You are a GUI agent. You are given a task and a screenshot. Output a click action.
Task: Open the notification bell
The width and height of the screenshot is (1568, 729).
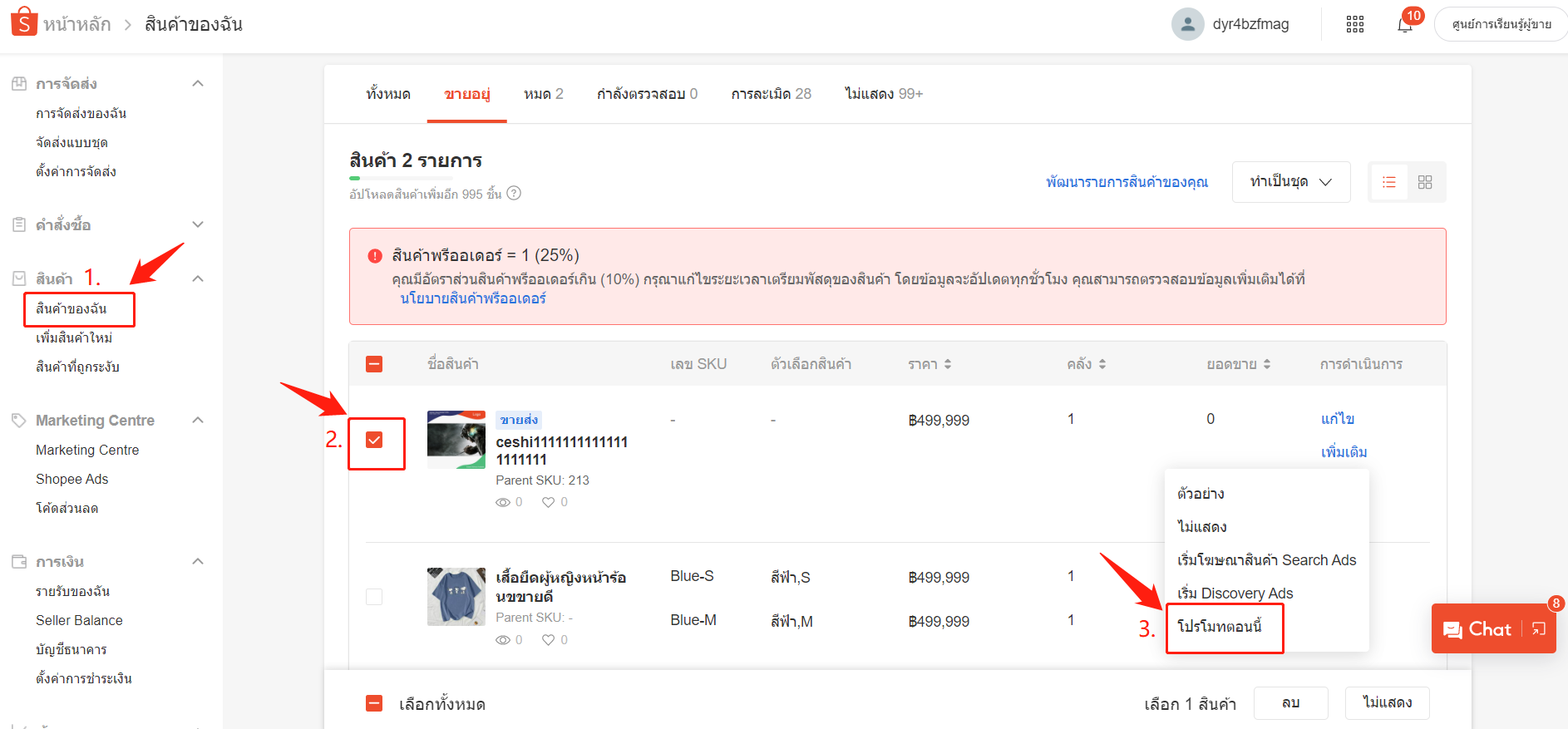(x=1405, y=24)
